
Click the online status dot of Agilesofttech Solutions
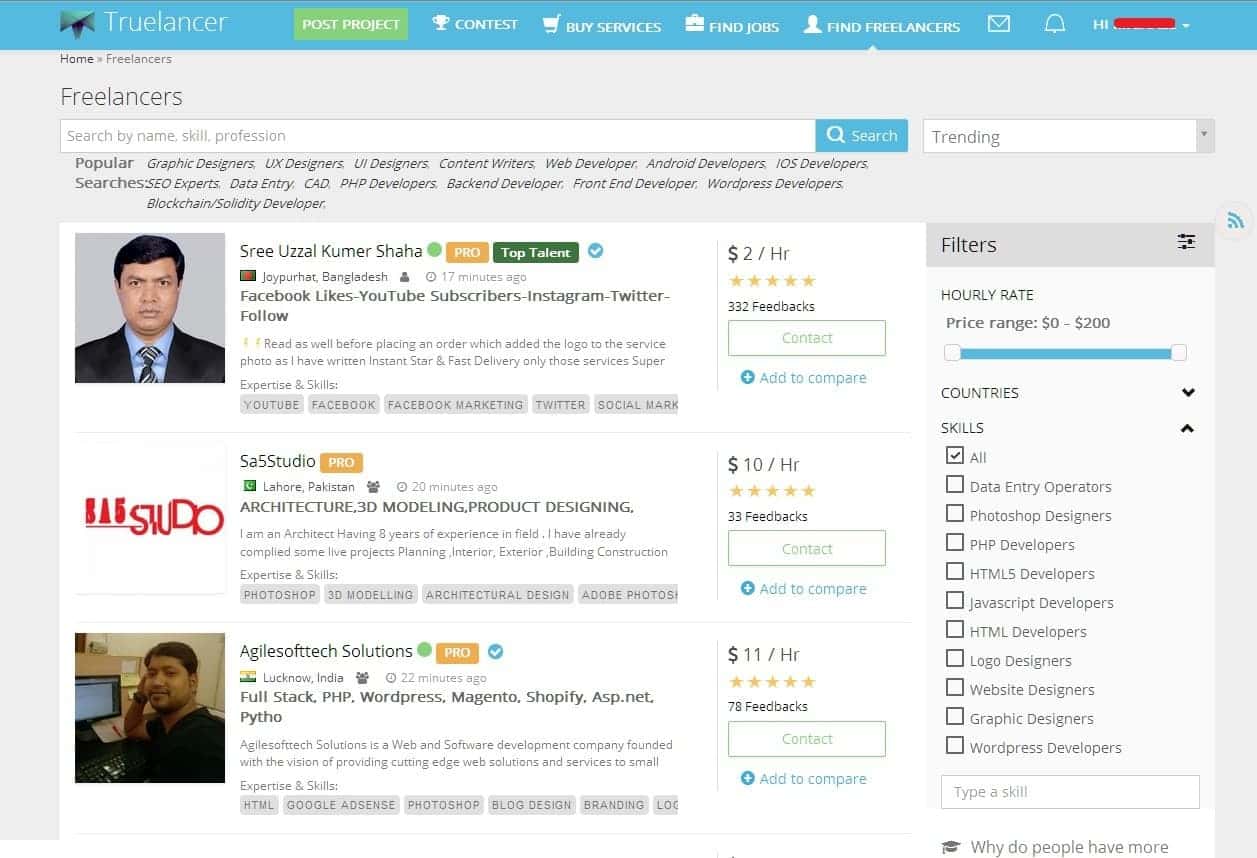[x=424, y=650]
